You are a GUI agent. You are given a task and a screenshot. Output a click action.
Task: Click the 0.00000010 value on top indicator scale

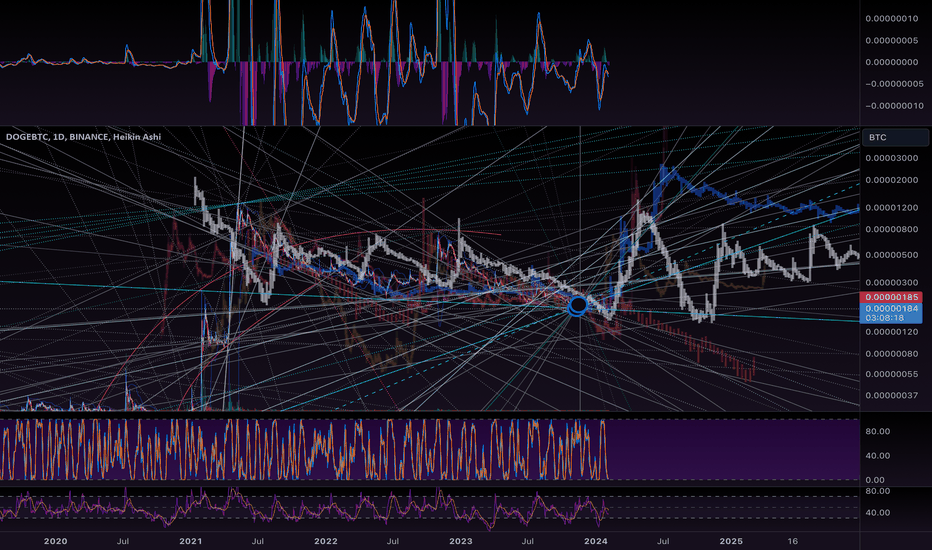[892, 18]
